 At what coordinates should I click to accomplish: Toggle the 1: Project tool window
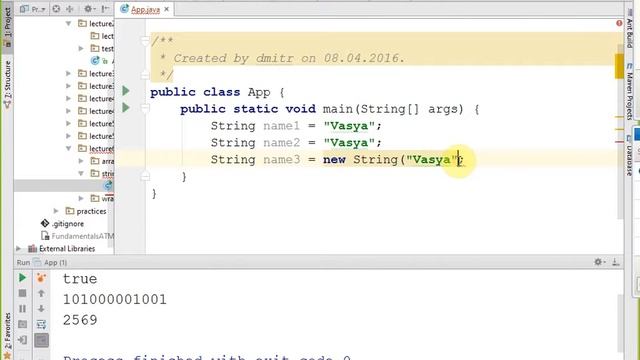point(7,27)
